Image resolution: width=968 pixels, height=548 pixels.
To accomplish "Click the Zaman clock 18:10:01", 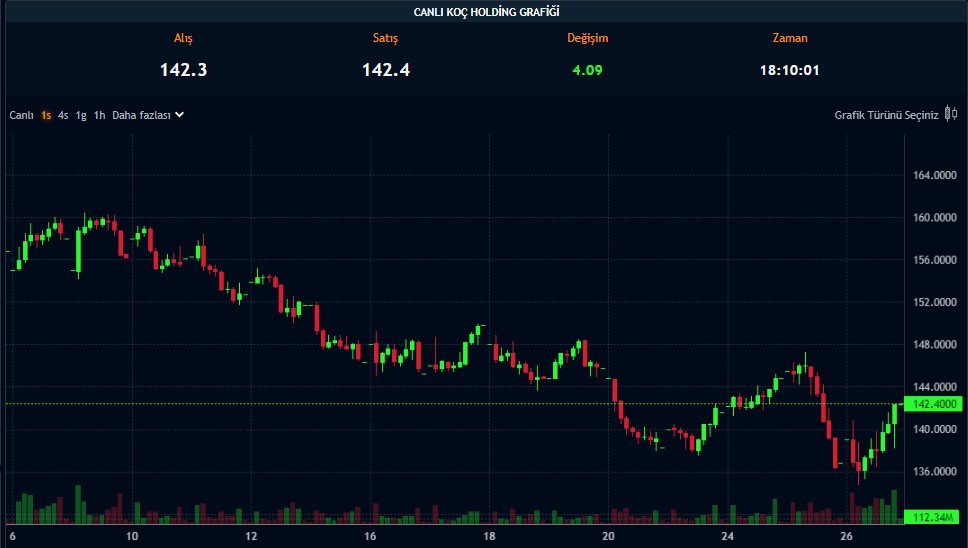I will [790, 70].
